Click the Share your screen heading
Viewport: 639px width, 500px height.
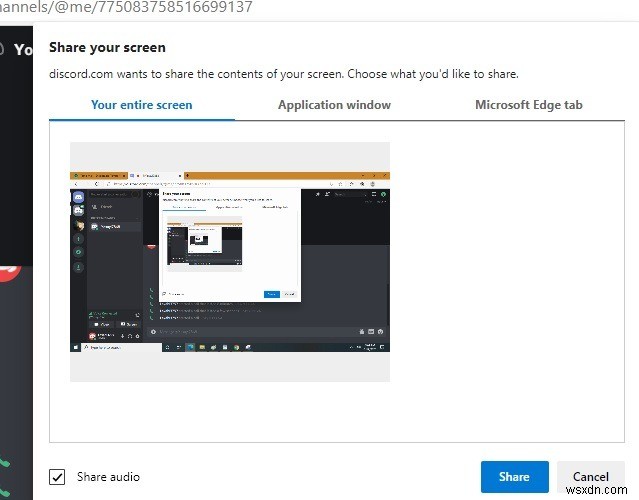pos(107,48)
